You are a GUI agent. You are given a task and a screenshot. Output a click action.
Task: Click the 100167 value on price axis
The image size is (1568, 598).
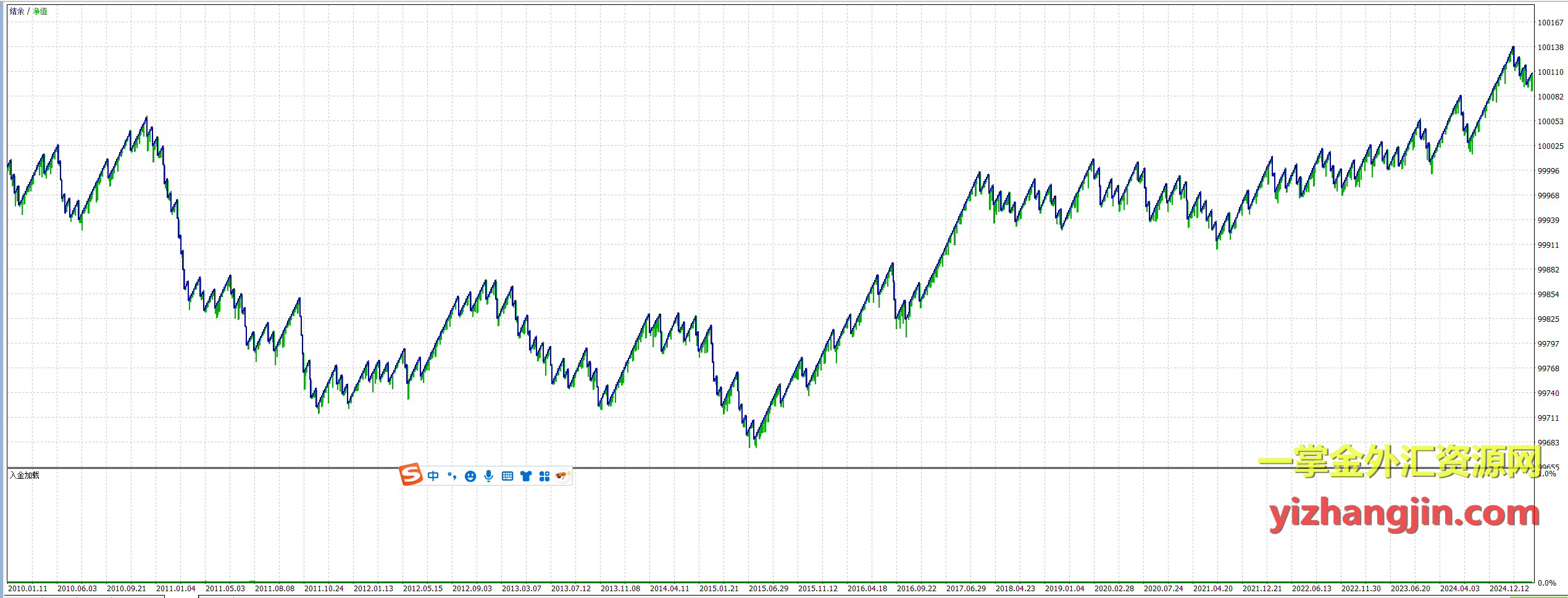click(1551, 23)
